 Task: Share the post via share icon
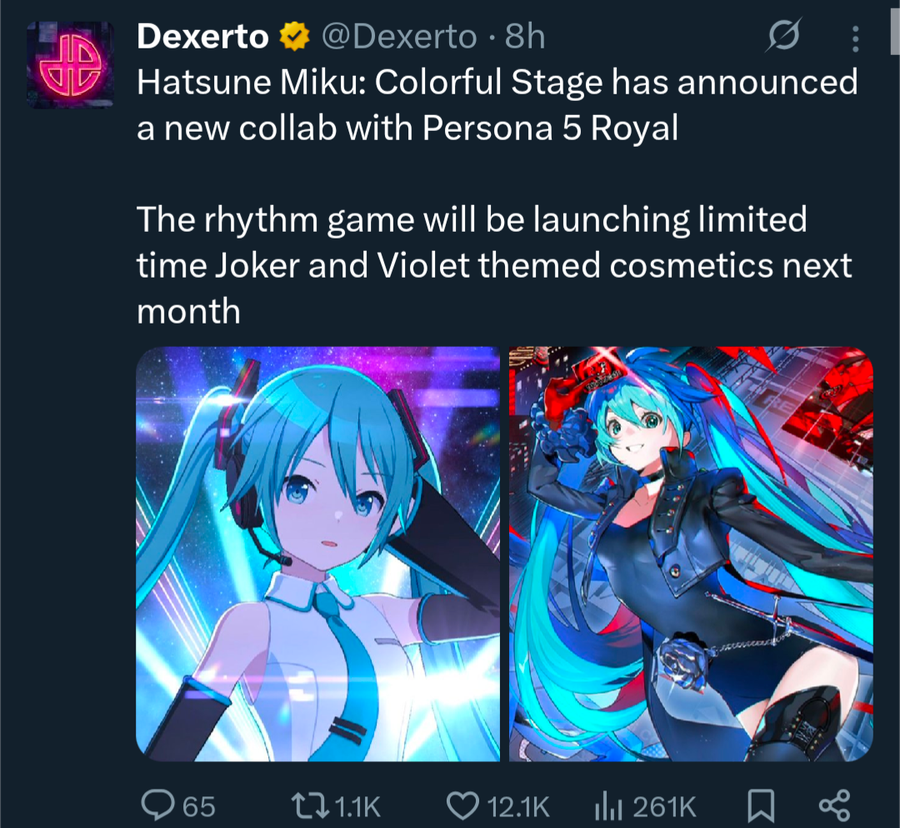(834, 805)
